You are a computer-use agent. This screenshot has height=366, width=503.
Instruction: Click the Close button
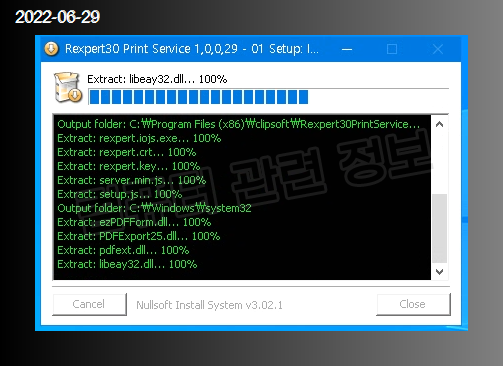click(413, 304)
